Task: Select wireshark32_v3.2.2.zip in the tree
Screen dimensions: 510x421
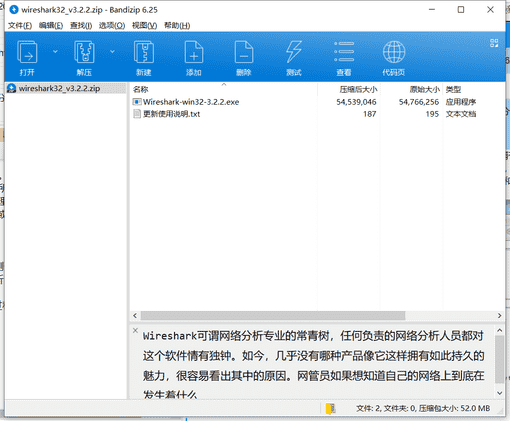Action: coord(59,88)
